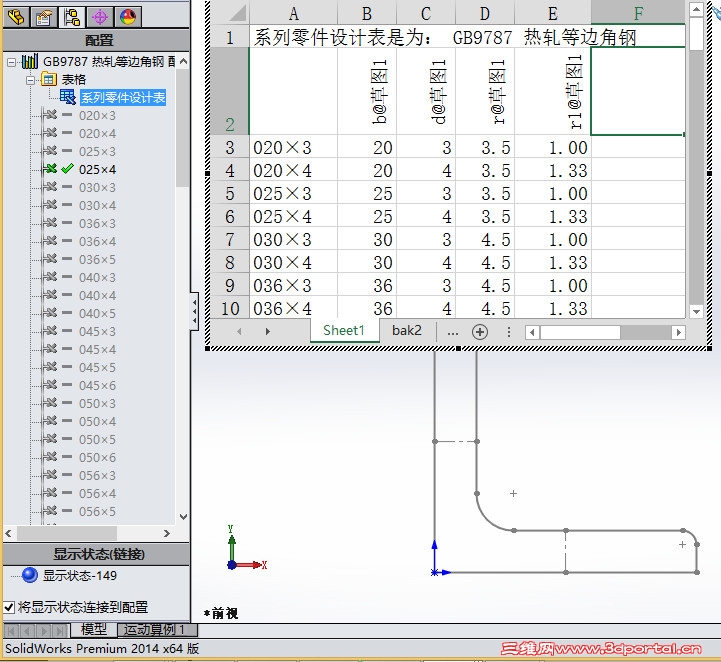Viewport: 721px width, 662px height.
Task: Select configuration 020×4 in the tree
Action: 97,133
